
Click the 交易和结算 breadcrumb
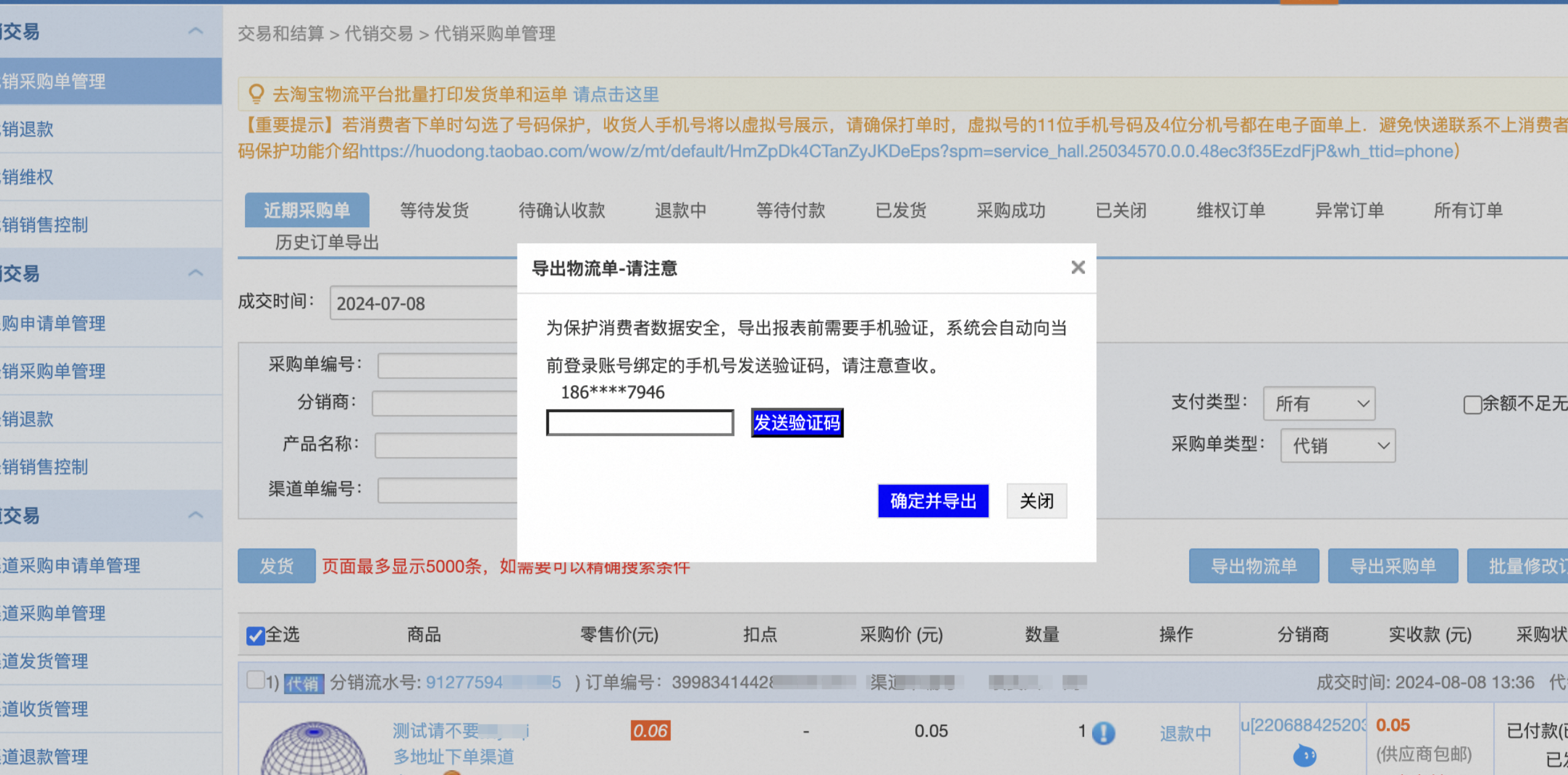click(x=281, y=33)
